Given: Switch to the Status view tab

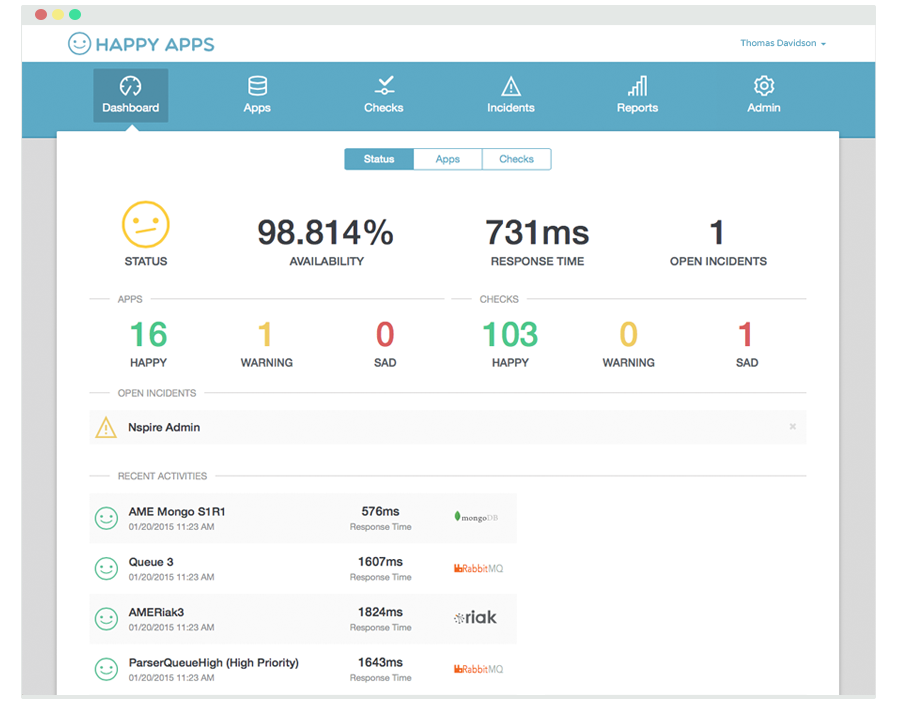Looking at the screenshot, I should tap(379, 159).
